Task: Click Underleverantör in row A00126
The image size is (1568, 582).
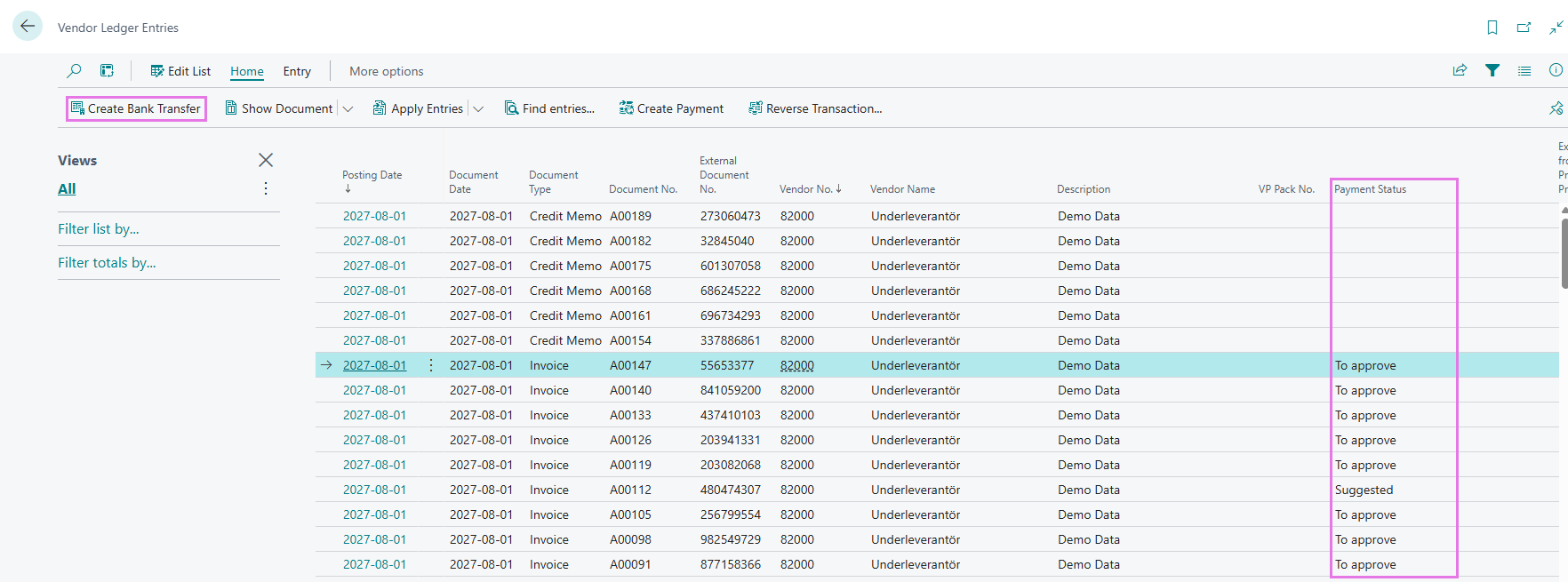Action: [916, 440]
